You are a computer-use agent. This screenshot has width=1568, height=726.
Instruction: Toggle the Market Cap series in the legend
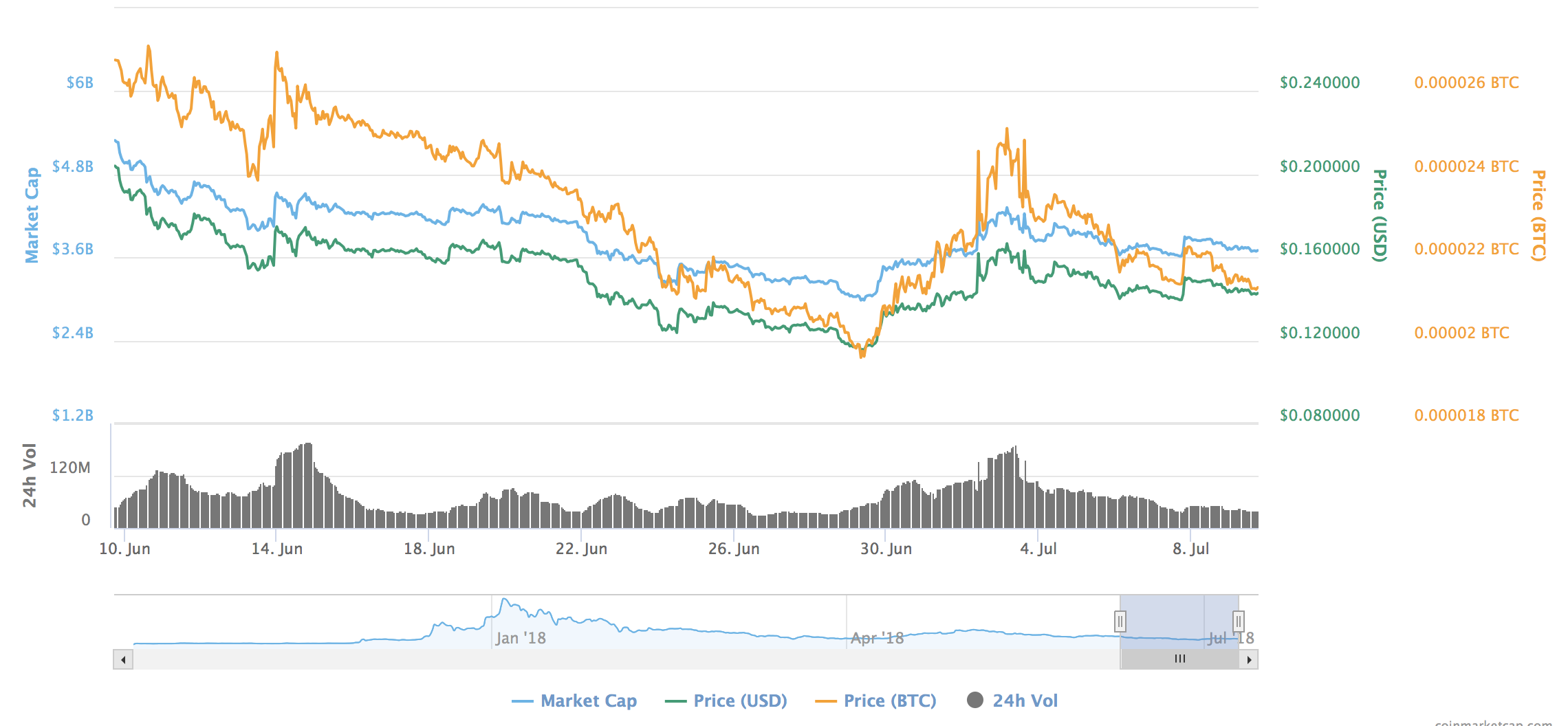575,701
